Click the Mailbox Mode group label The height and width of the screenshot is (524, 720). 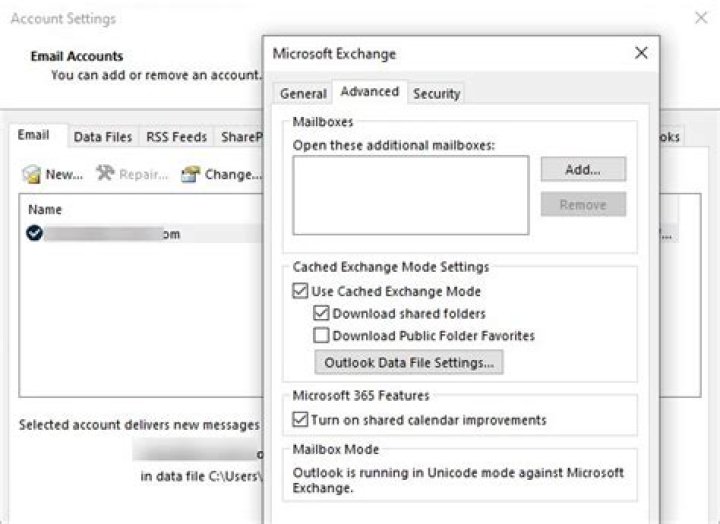(x=336, y=449)
